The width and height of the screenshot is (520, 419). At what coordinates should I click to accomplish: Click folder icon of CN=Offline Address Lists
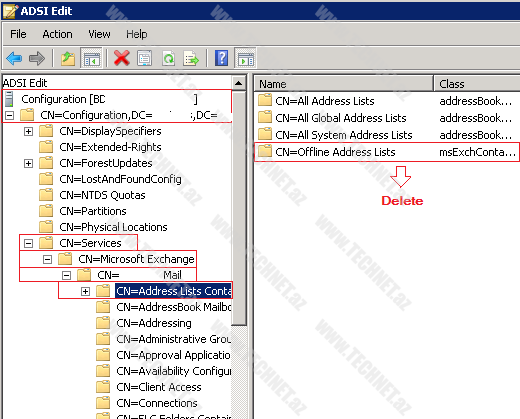265,151
